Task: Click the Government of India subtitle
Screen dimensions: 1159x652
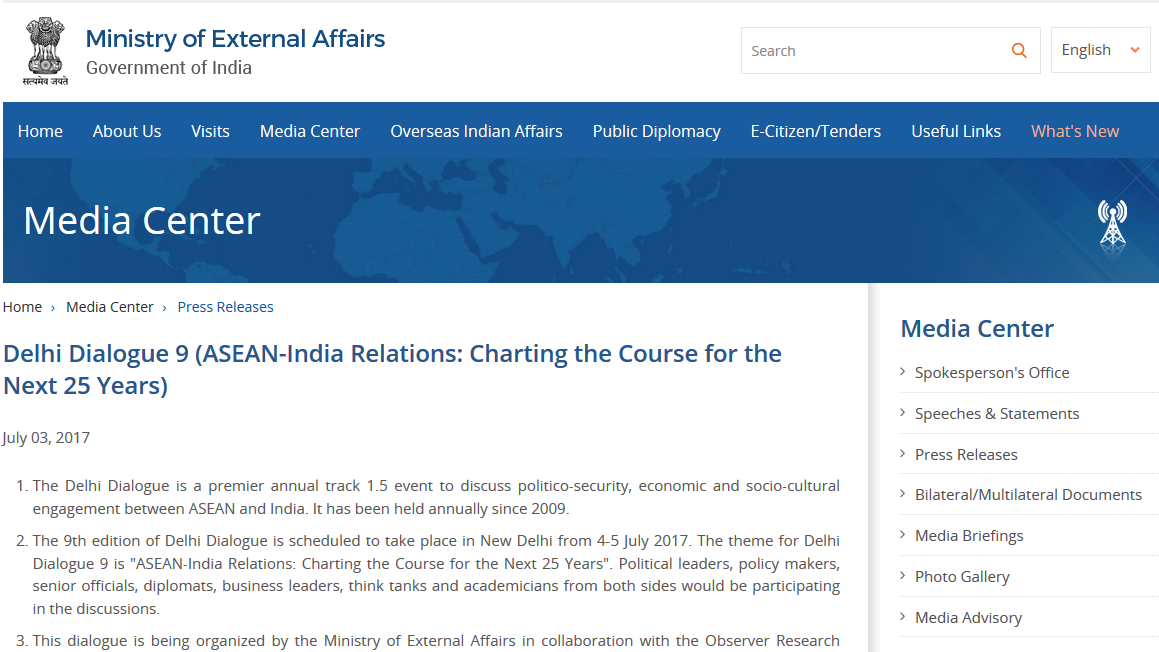Action: pos(169,67)
